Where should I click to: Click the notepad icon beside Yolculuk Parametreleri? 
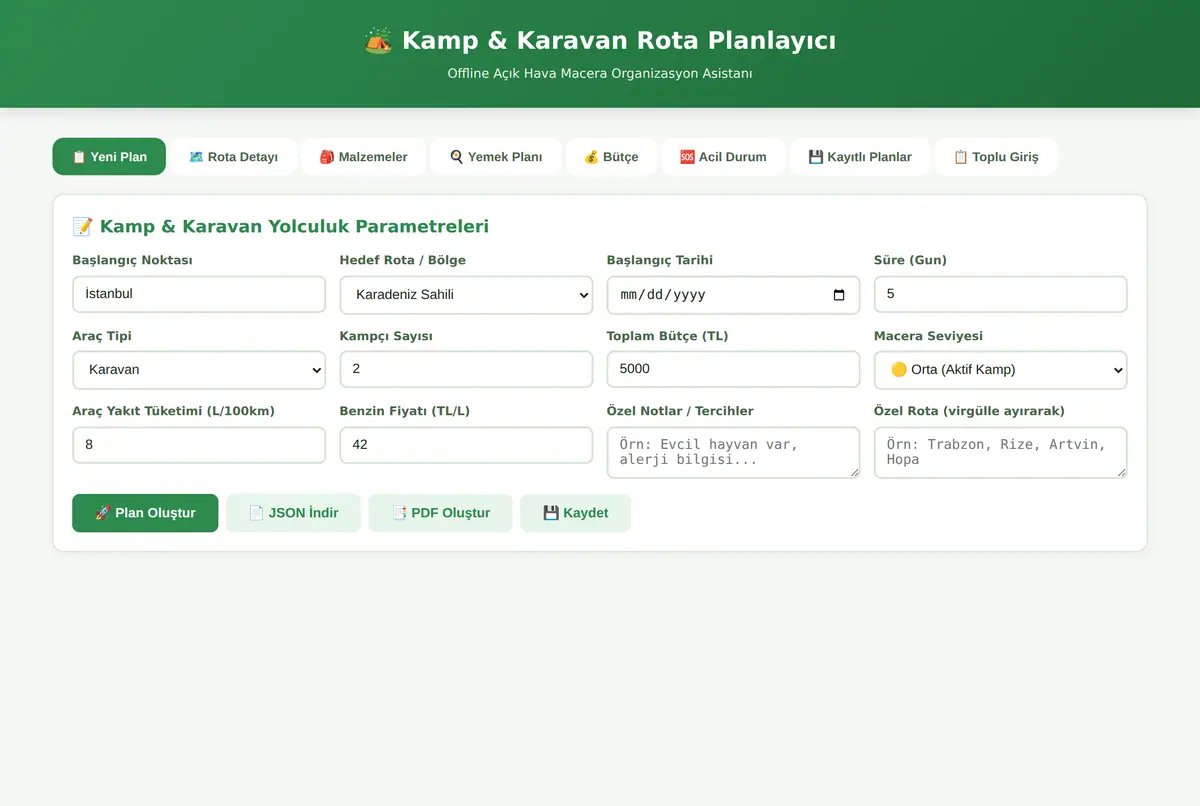point(82,227)
